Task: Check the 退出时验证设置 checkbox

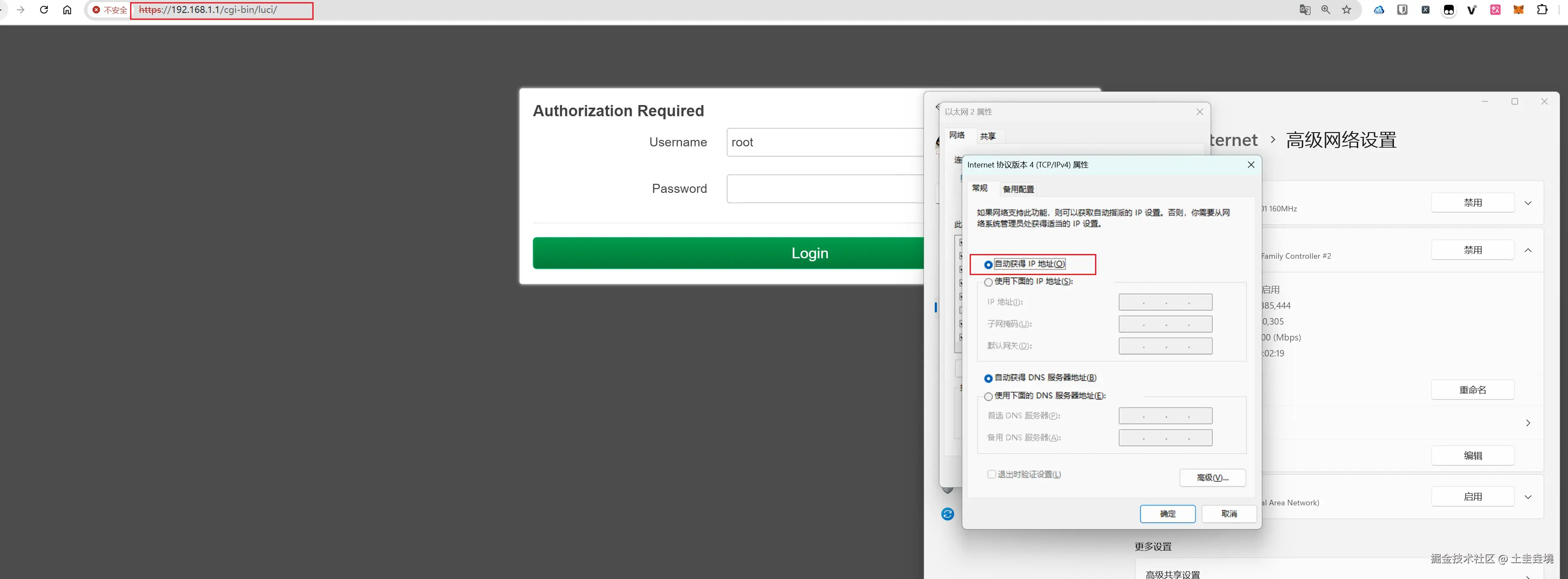Action: click(991, 474)
